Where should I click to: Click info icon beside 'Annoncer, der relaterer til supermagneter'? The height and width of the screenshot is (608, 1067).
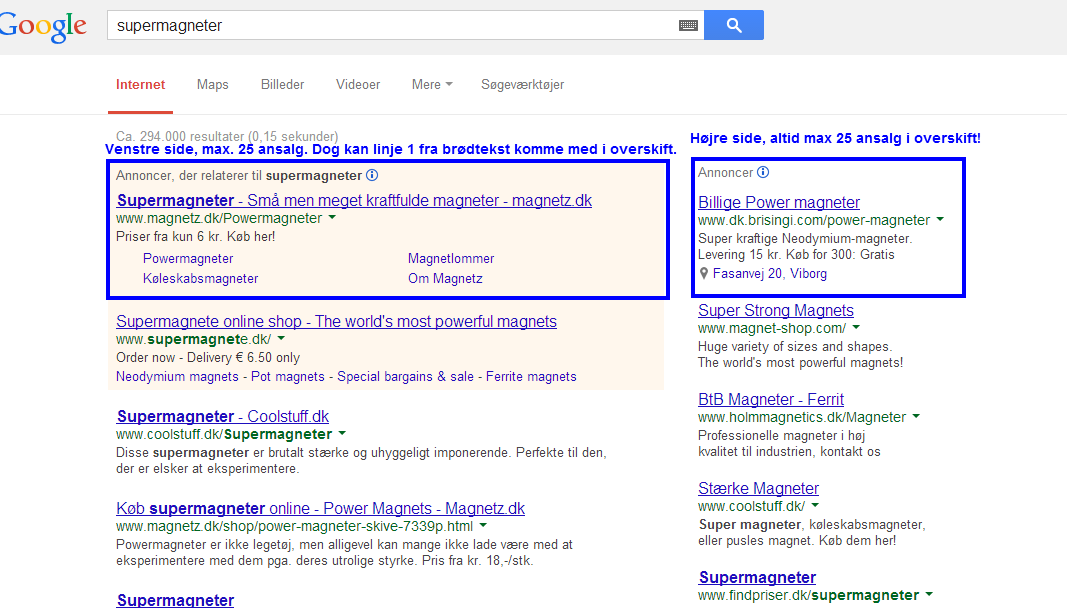(x=372, y=175)
